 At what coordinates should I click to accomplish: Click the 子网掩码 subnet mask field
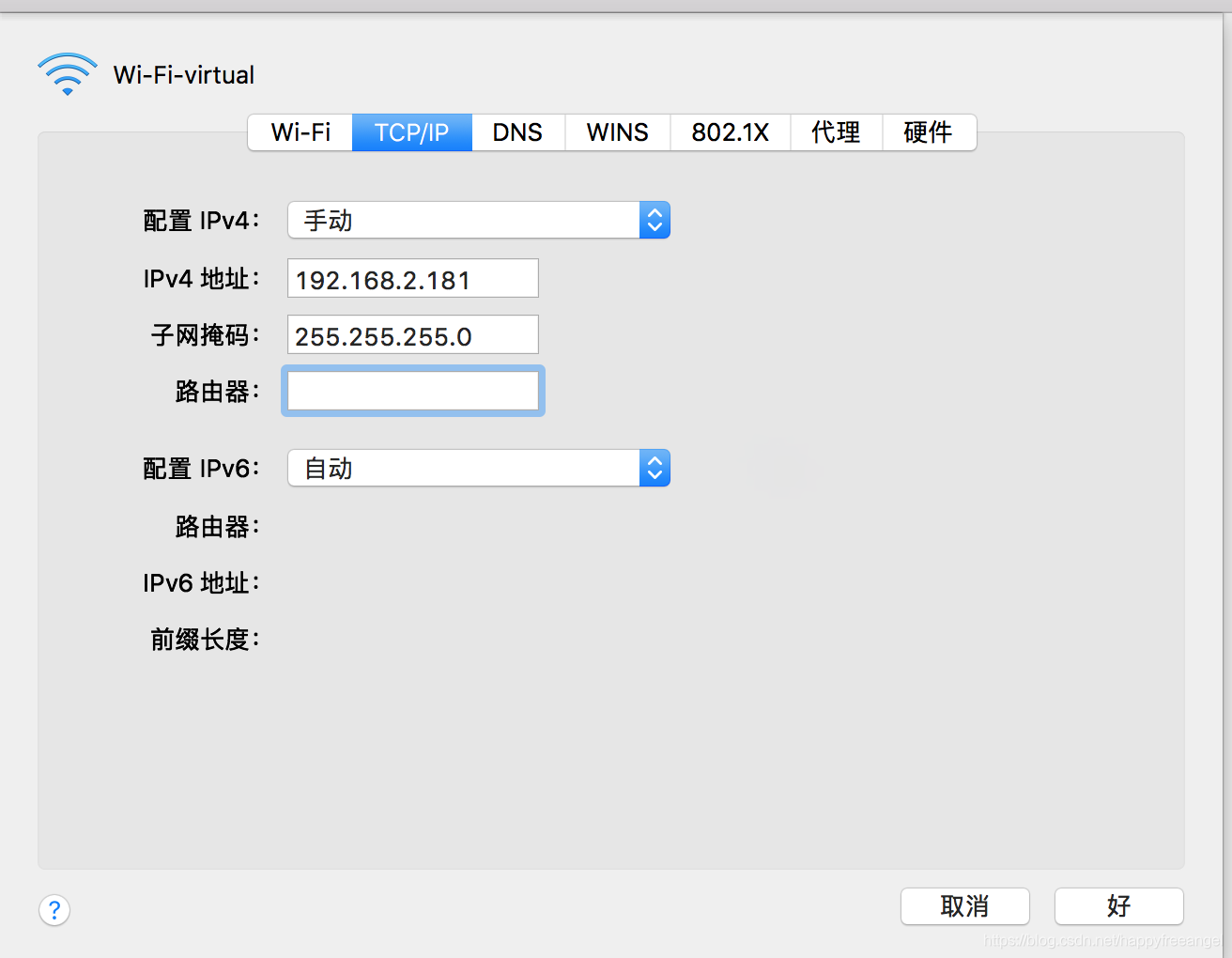pos(413,335)
